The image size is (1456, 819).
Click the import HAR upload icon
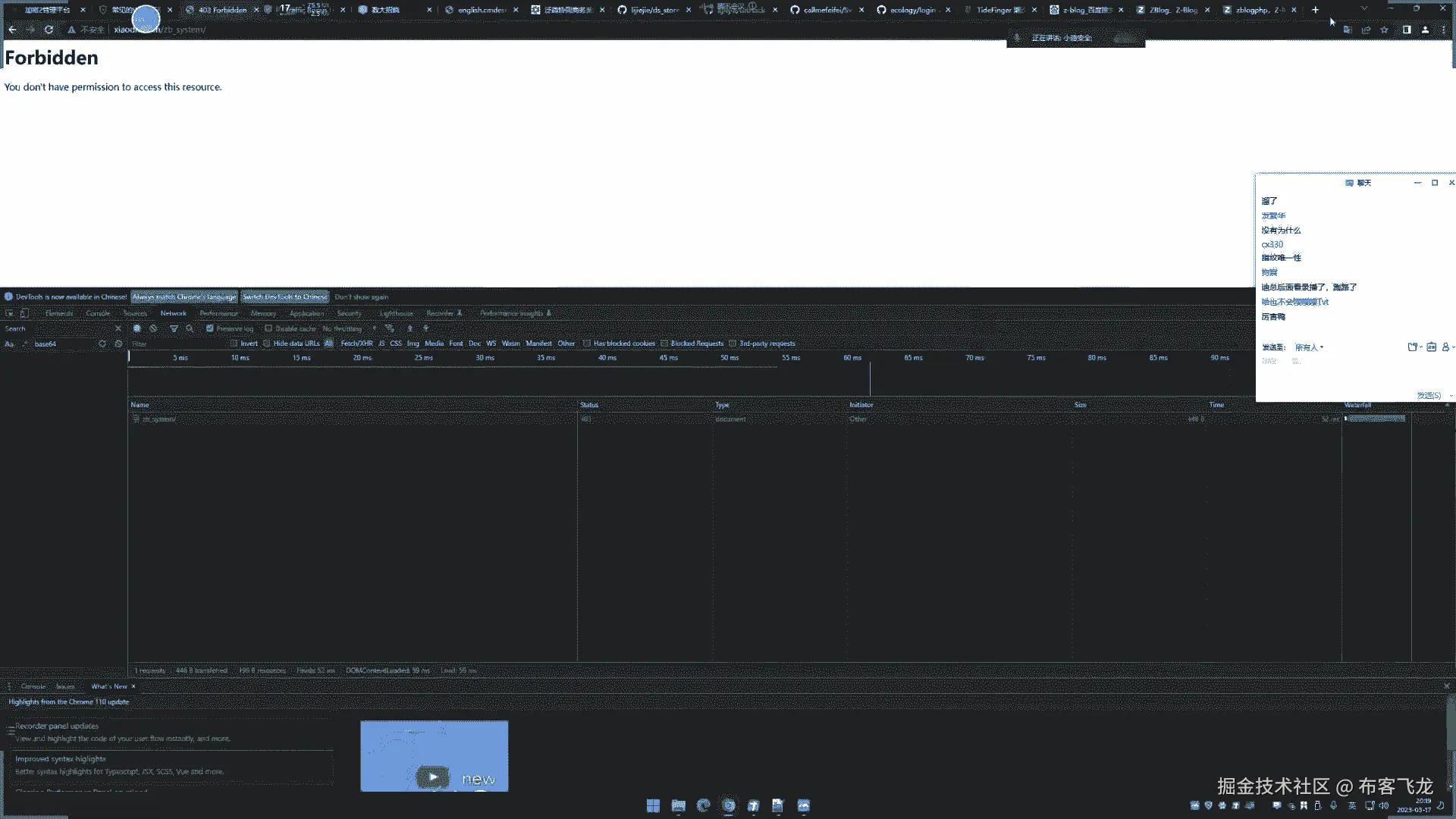pos(409,328)
